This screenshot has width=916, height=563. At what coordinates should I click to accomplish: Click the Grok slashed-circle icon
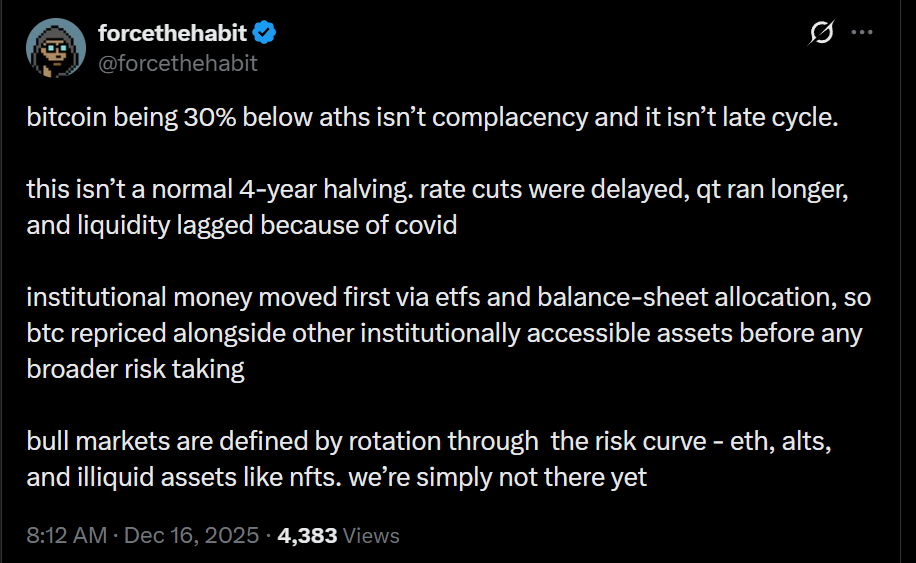click(820, 33)
